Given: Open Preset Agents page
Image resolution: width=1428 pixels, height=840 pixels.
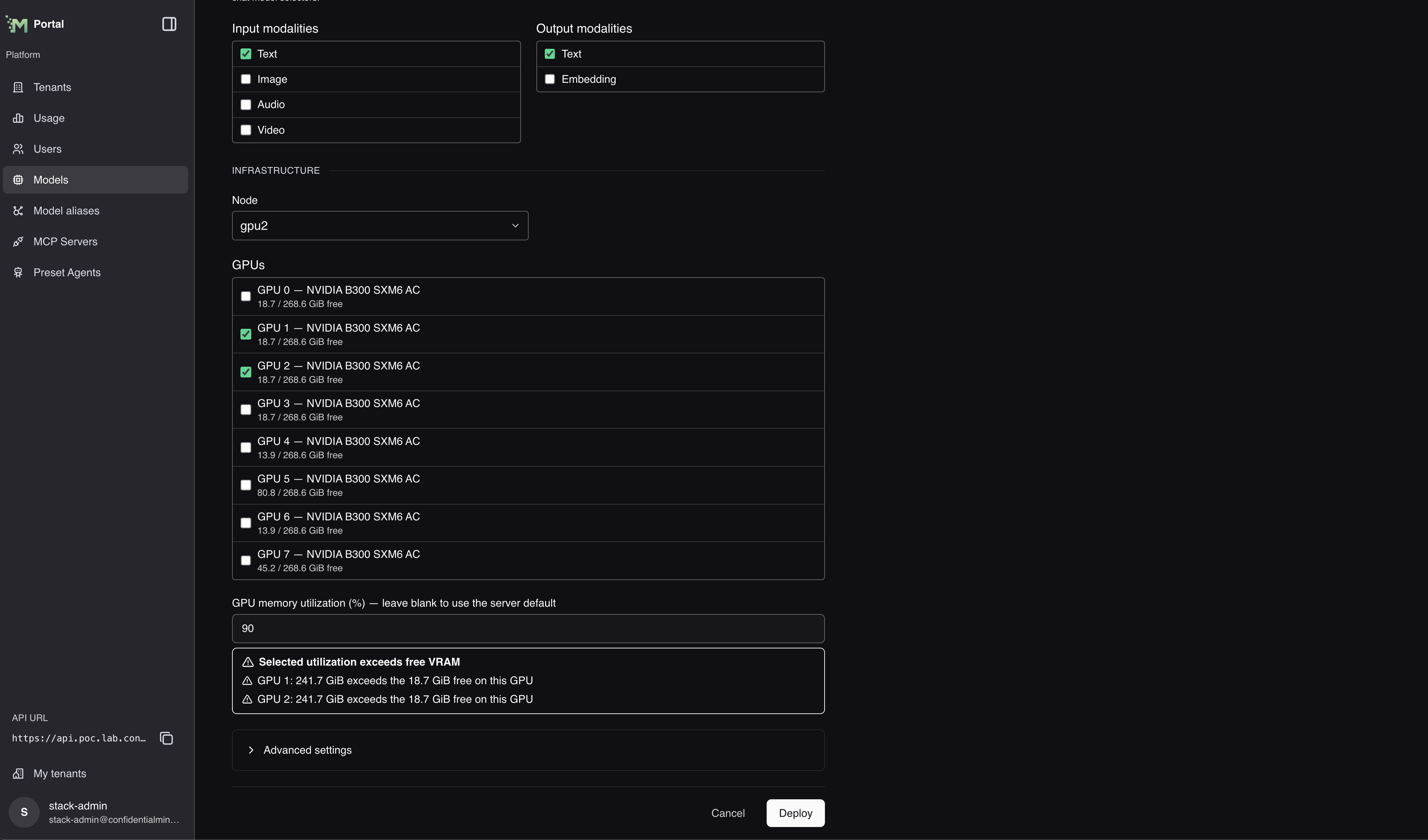Looking at the screenshot, I should pos(95,272).
